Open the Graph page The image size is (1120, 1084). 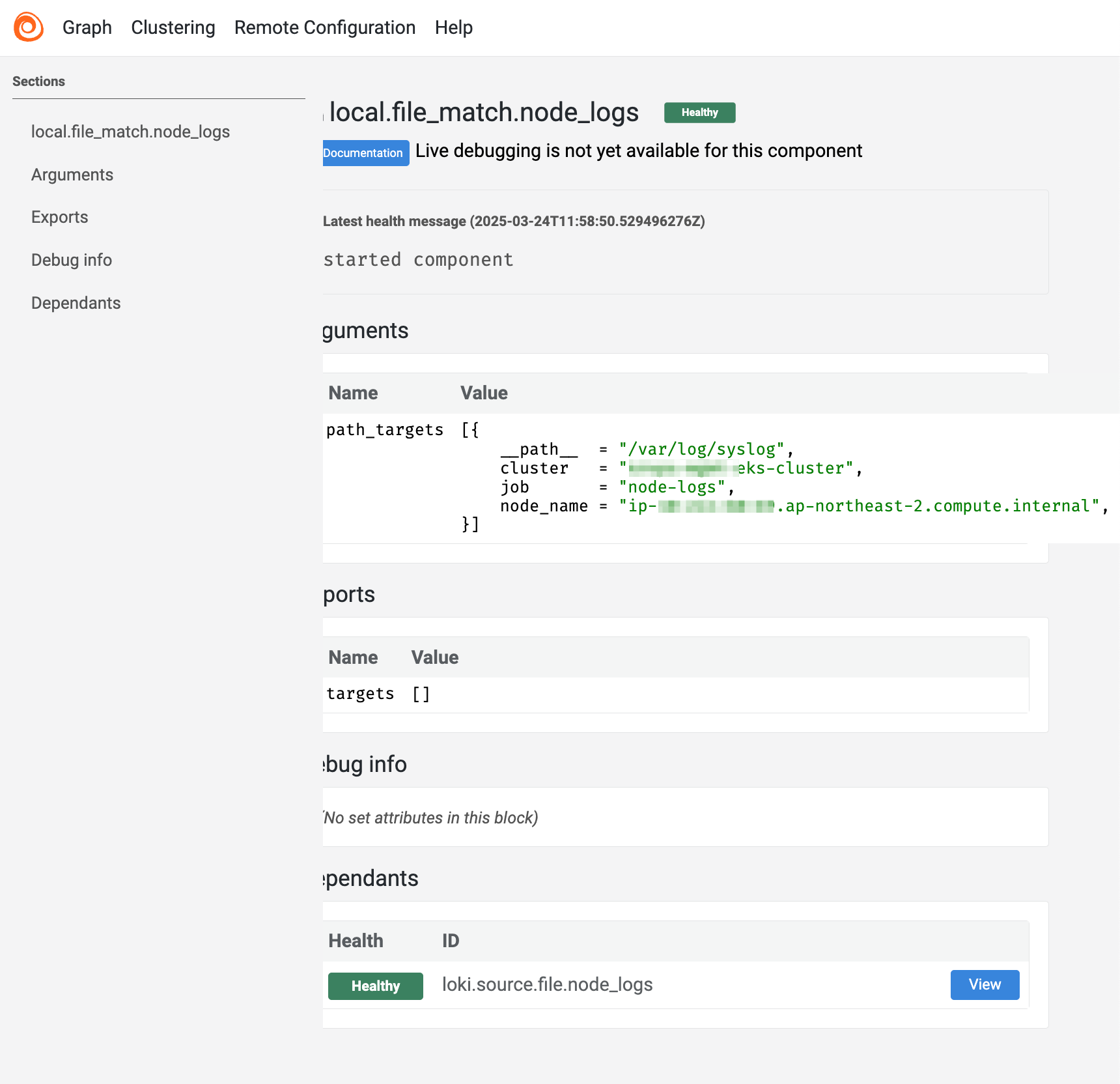pyautogui.click(x=87, y=27)
